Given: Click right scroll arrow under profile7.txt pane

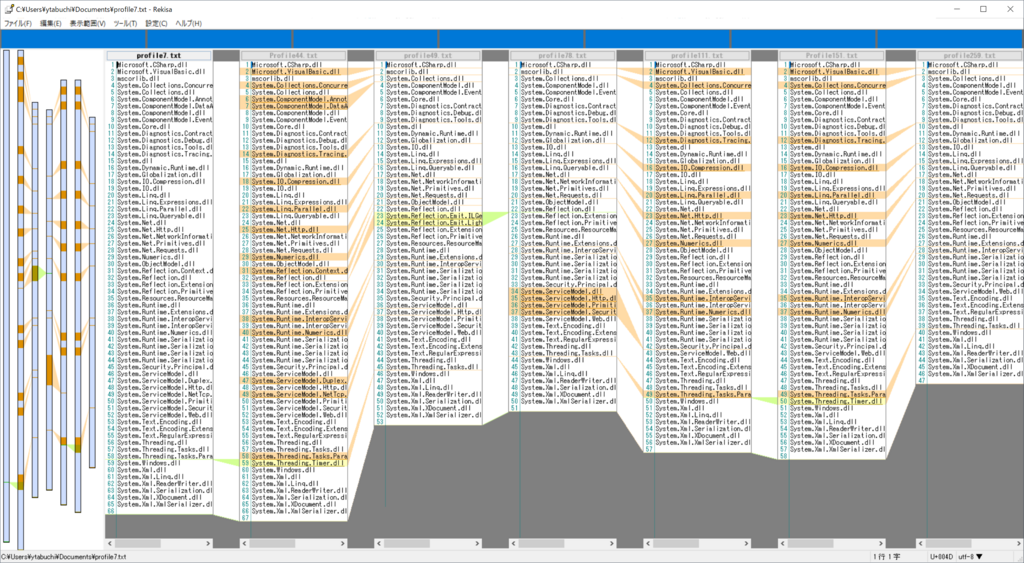Looking at the screenshot, I should tap(208, 543).
